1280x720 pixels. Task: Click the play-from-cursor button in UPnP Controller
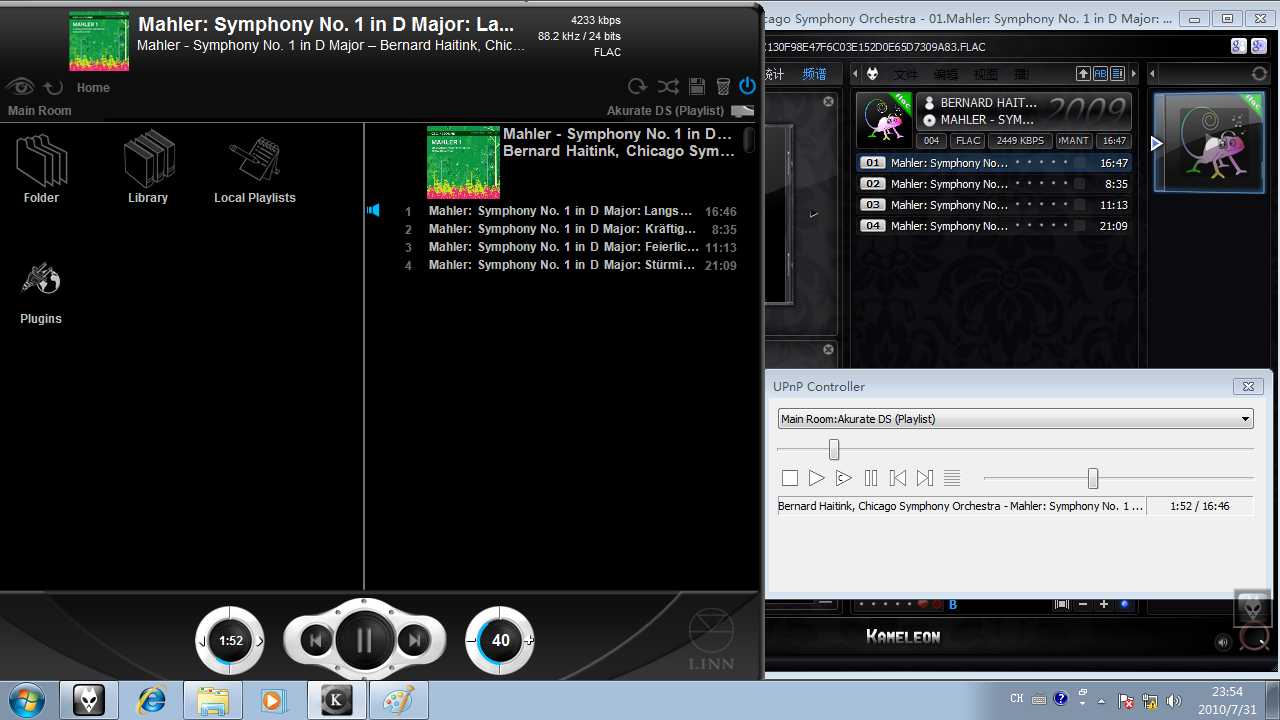click(843, 479)
